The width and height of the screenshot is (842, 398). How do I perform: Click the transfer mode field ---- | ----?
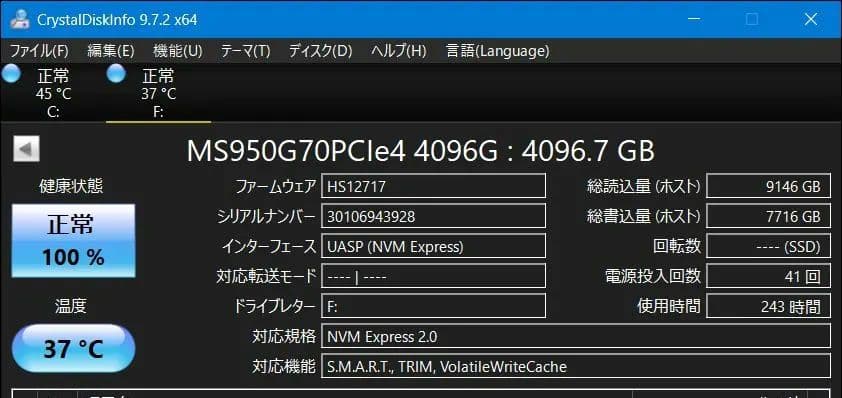(x=433, y=277)
